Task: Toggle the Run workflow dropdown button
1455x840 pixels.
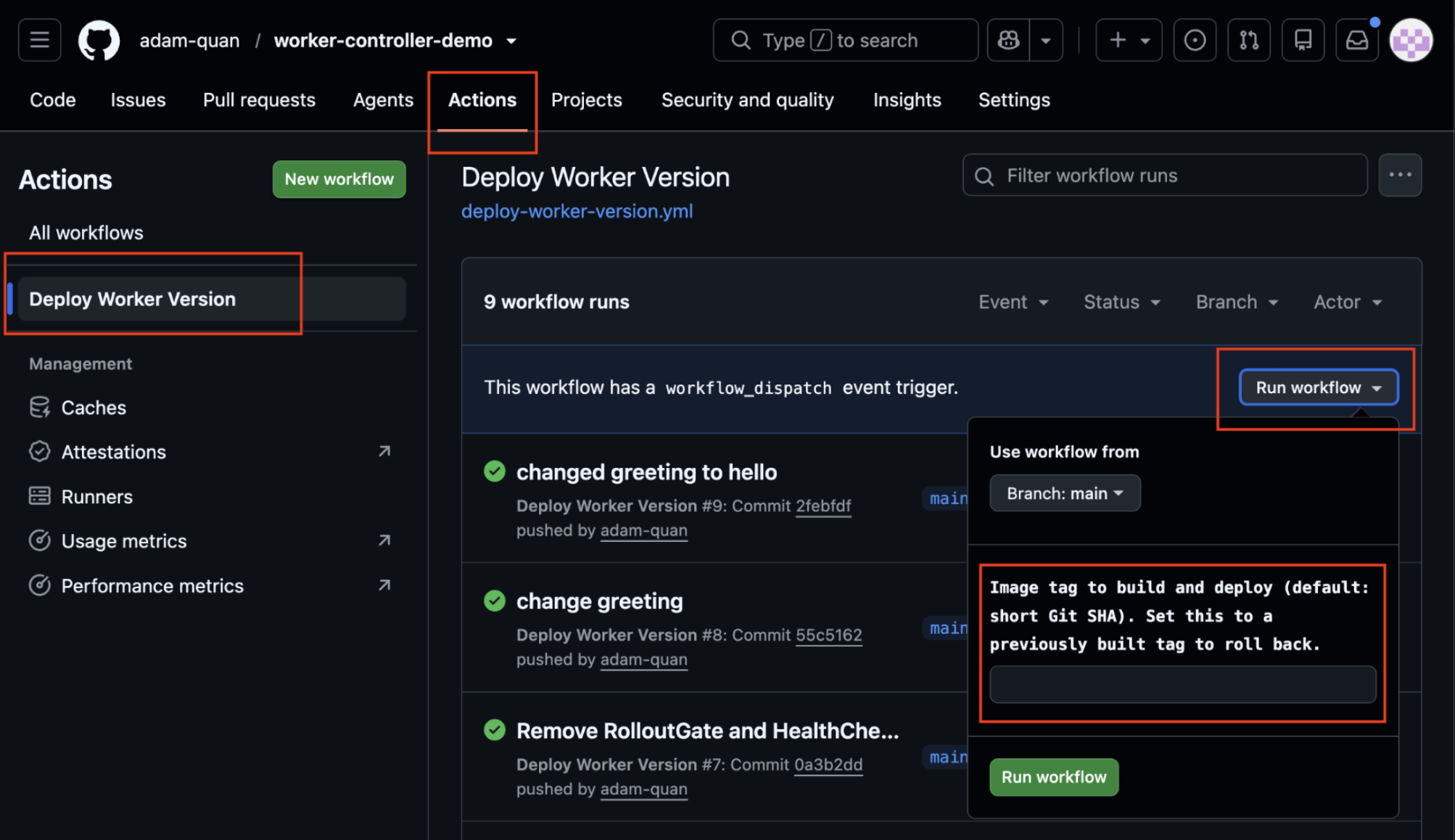Action: 1319,387
